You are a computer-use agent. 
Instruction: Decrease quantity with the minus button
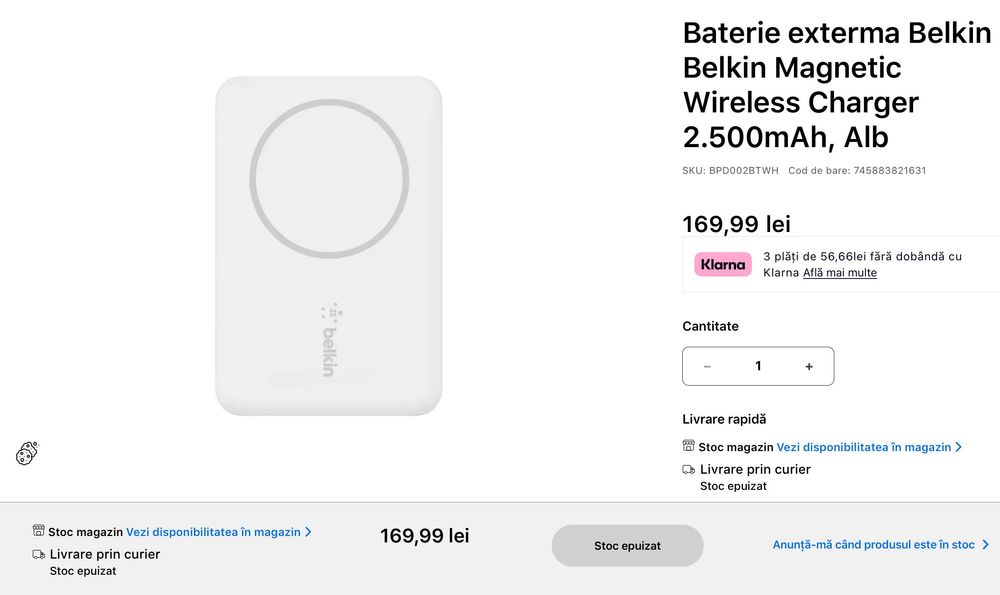(x=707, y=367)
